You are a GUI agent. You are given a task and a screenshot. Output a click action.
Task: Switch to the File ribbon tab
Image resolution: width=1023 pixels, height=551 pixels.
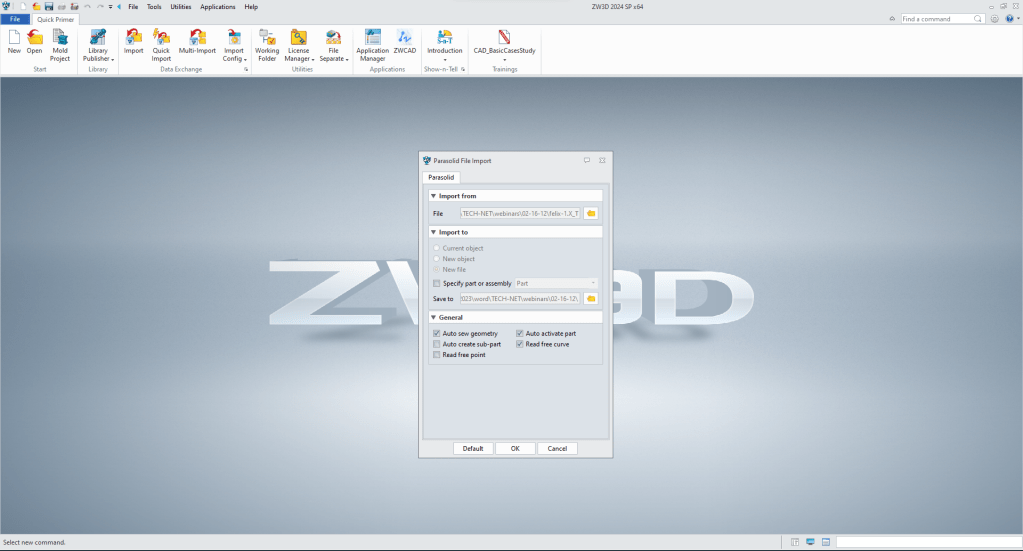(15, 19)
